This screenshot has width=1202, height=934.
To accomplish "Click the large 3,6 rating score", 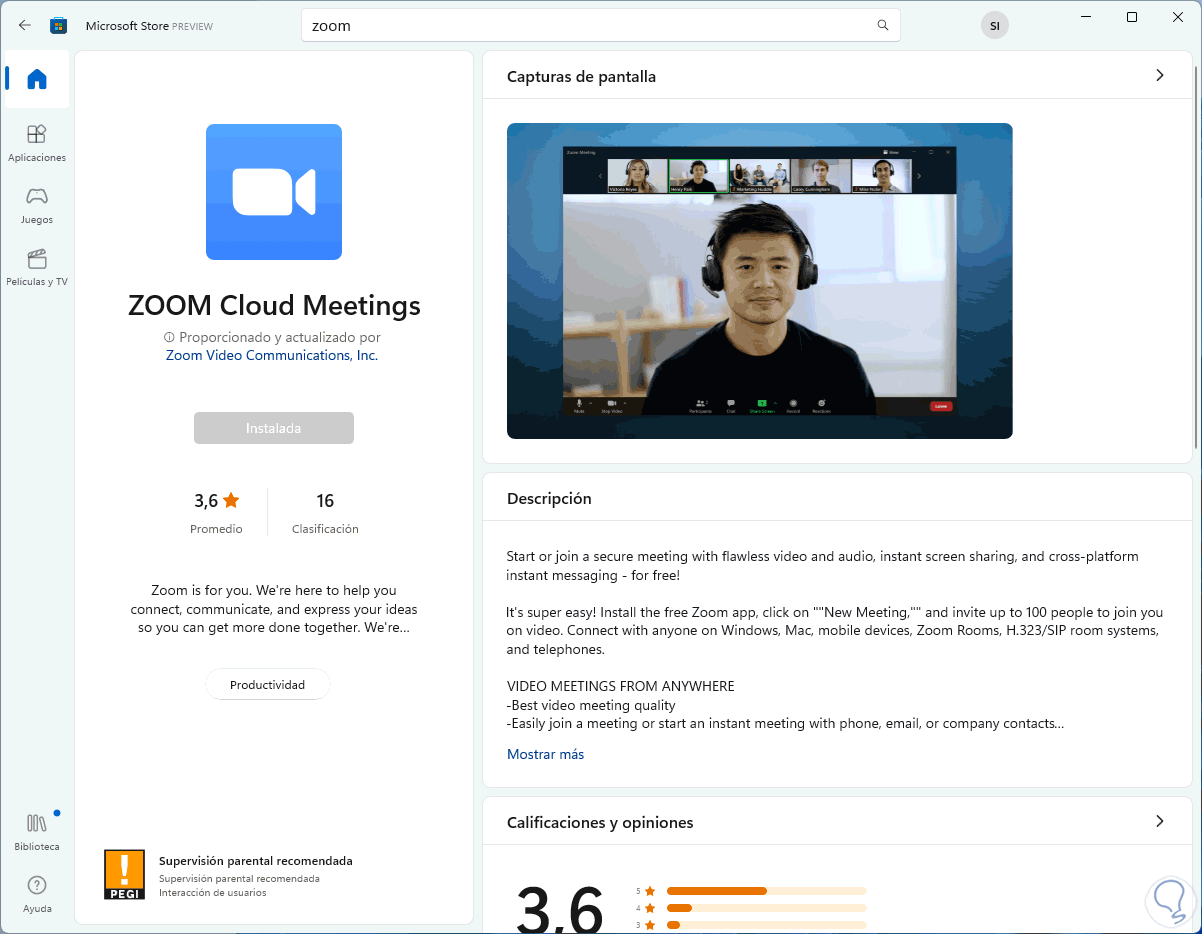I will [560, 910].
